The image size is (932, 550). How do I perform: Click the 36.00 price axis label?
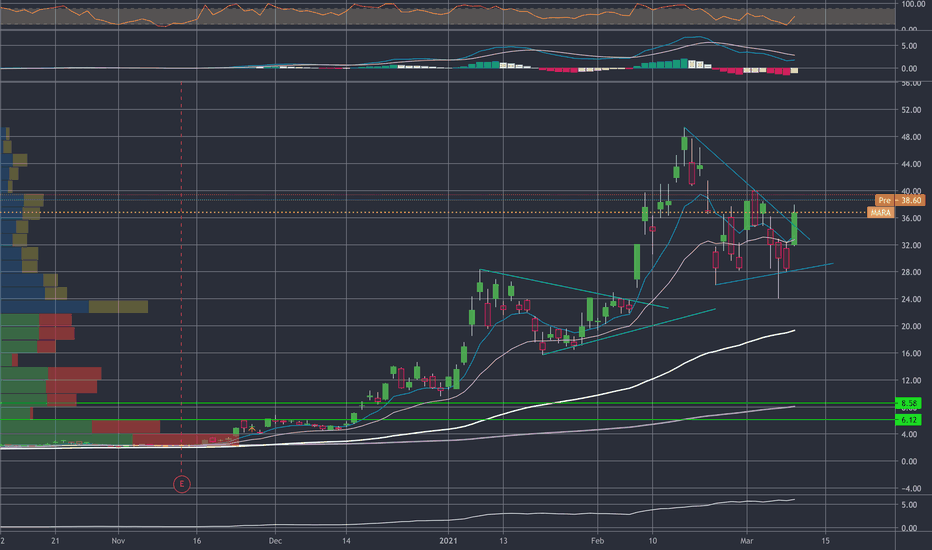[911, 218]
